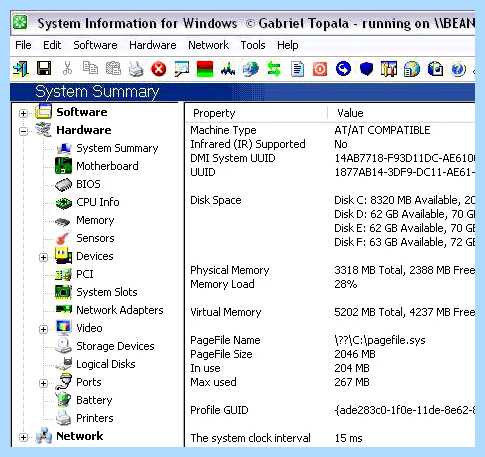
Task: Click the scissors cut icon
Action: coord(67,69)
